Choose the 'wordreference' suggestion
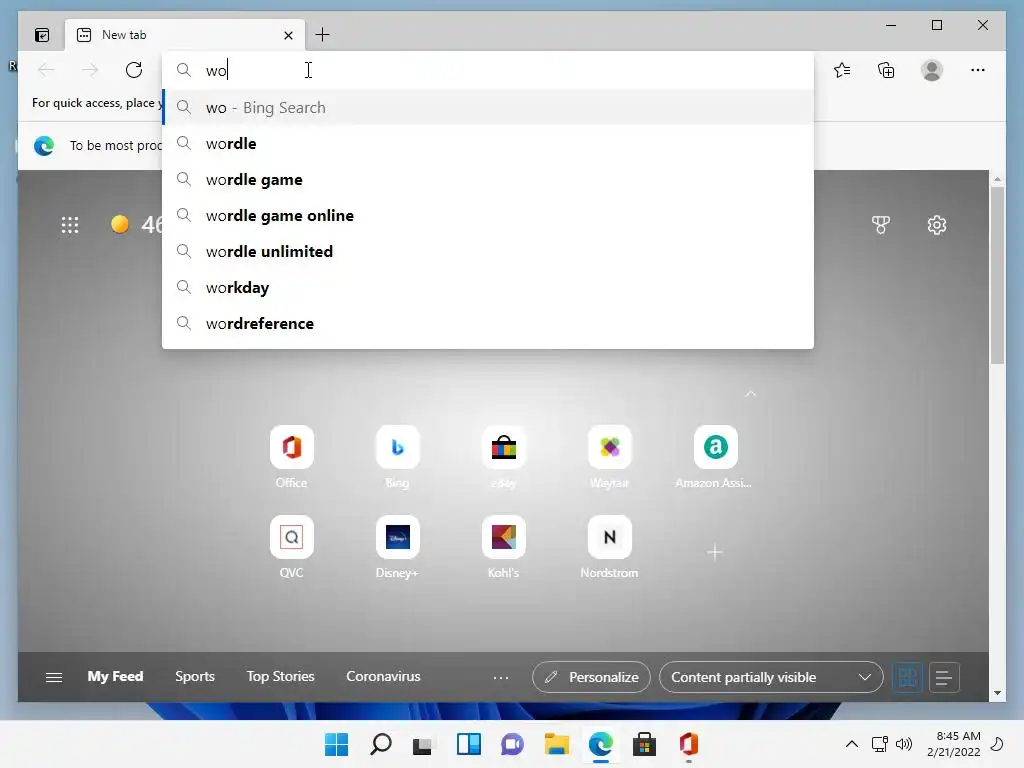The width and height of the screenshot is (1024, 768). tap(488, 323)
